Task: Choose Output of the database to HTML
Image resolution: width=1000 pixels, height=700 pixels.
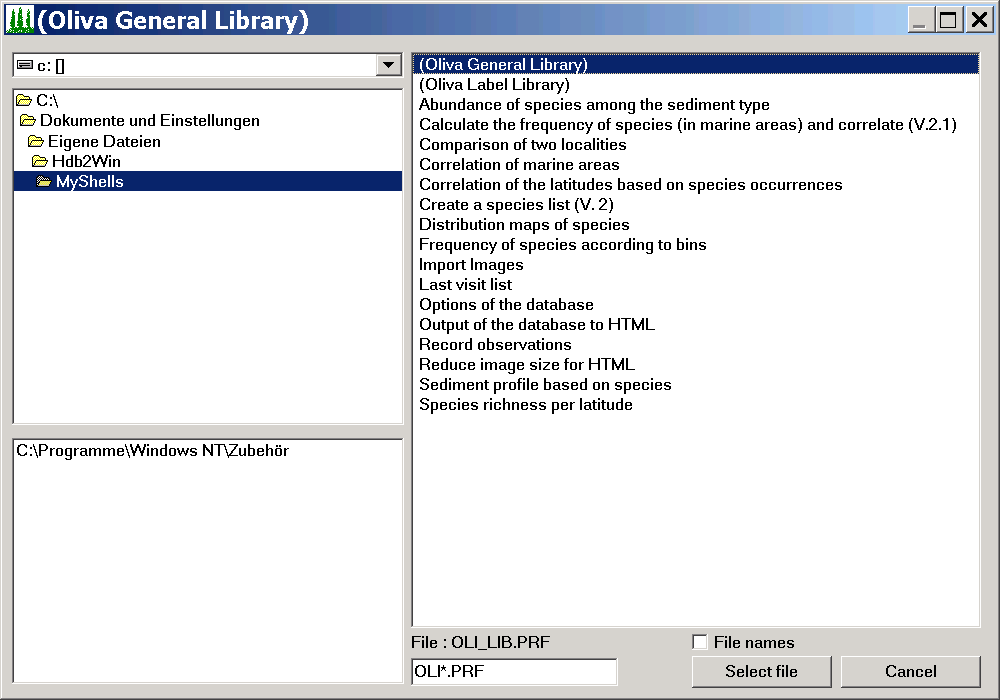Action: (537, 325)
